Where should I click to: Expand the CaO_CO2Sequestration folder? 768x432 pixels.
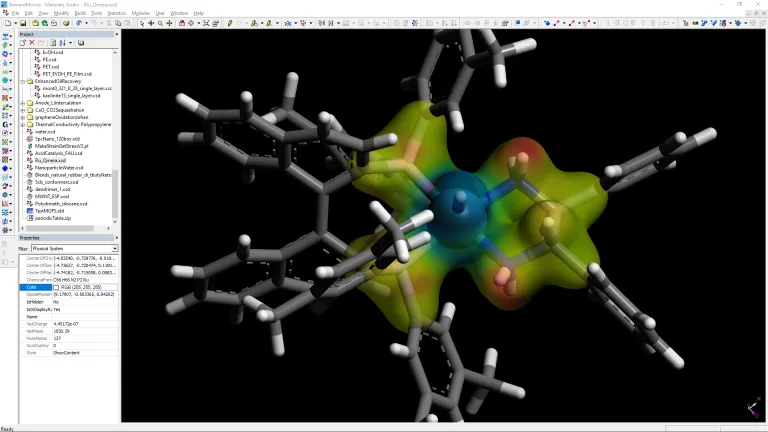pyautogui.click(x=23, y=110)
